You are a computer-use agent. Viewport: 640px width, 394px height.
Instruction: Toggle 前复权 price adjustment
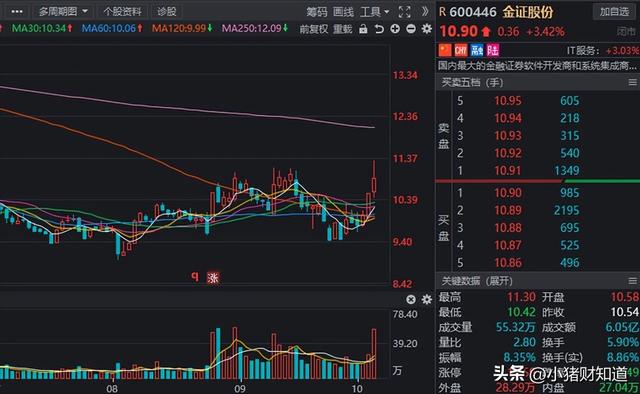point(313,29)
